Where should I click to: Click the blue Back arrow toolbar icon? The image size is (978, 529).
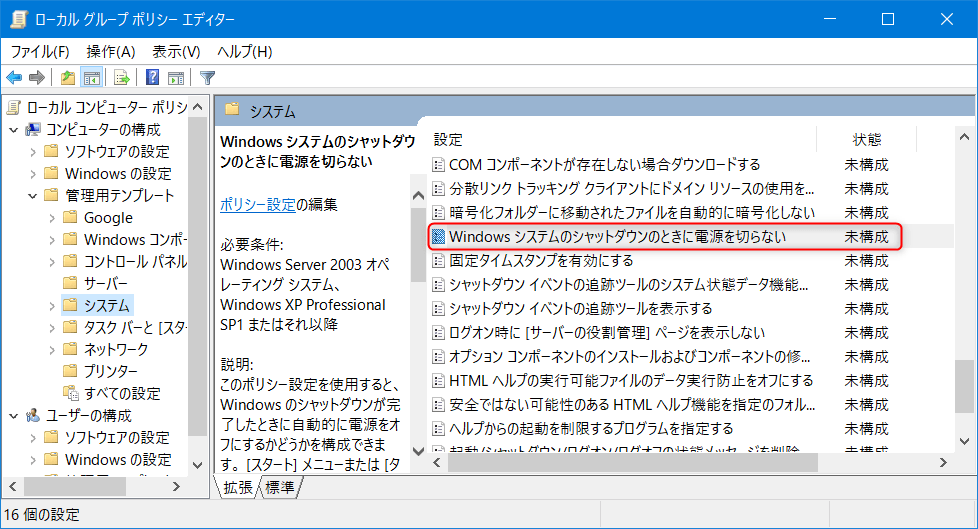[14, 78]
